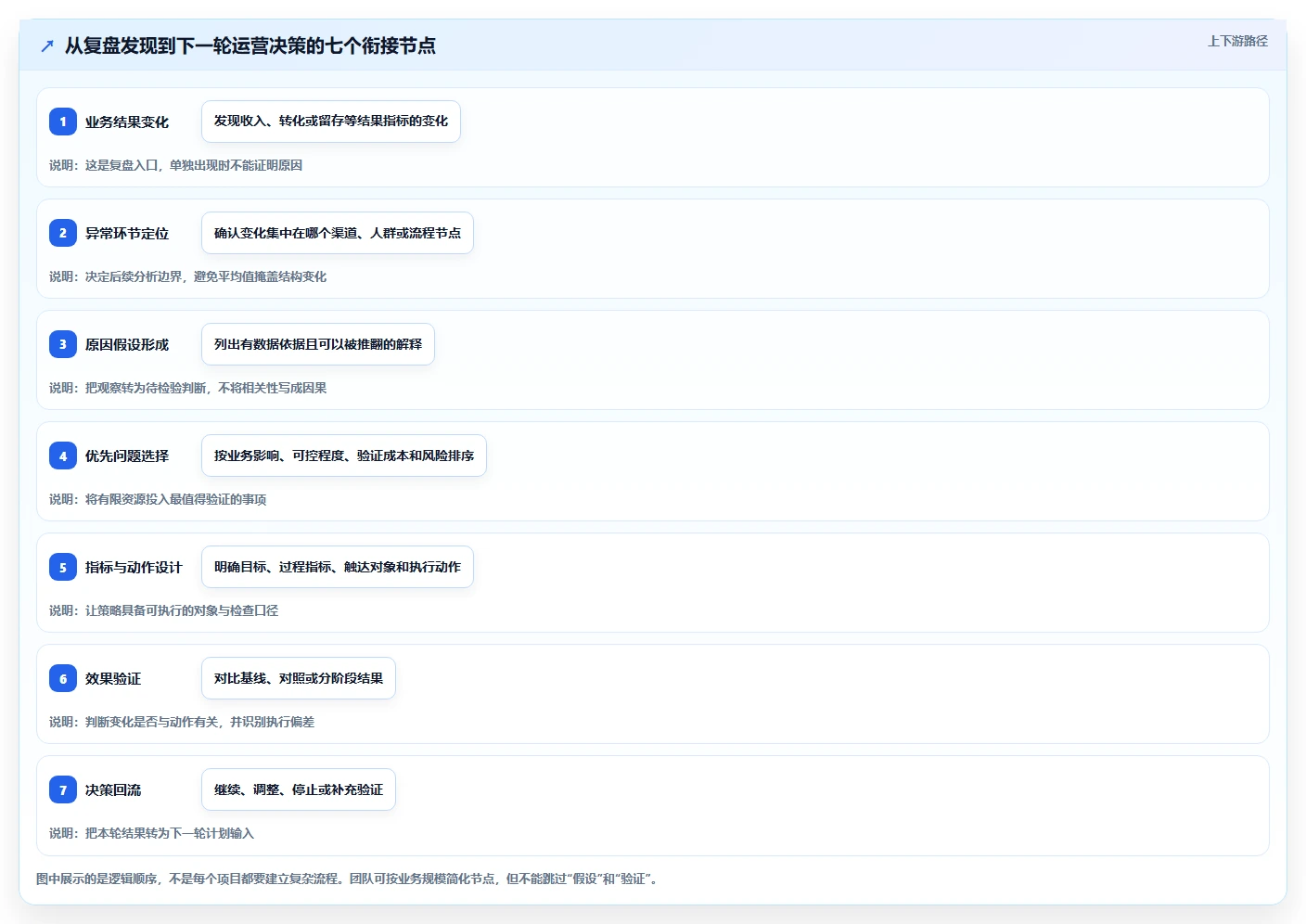The height and width of the screenshot is (924, 1306).
Task: Click the arrow icon beside the title
Action: click(x=47, y=45)
